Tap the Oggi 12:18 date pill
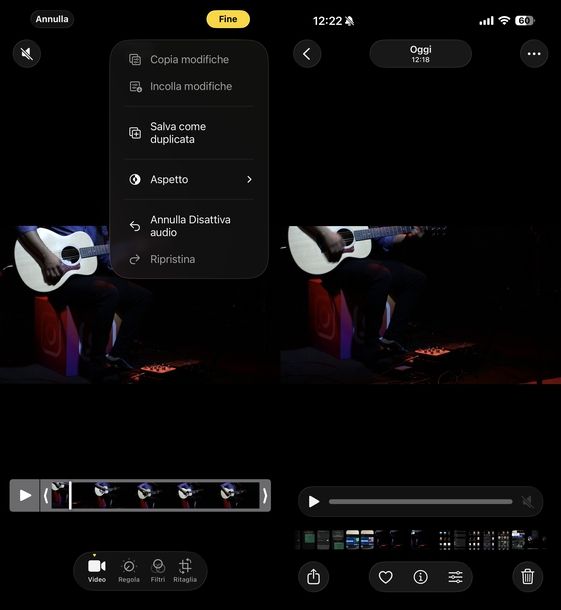 (421, 54)
